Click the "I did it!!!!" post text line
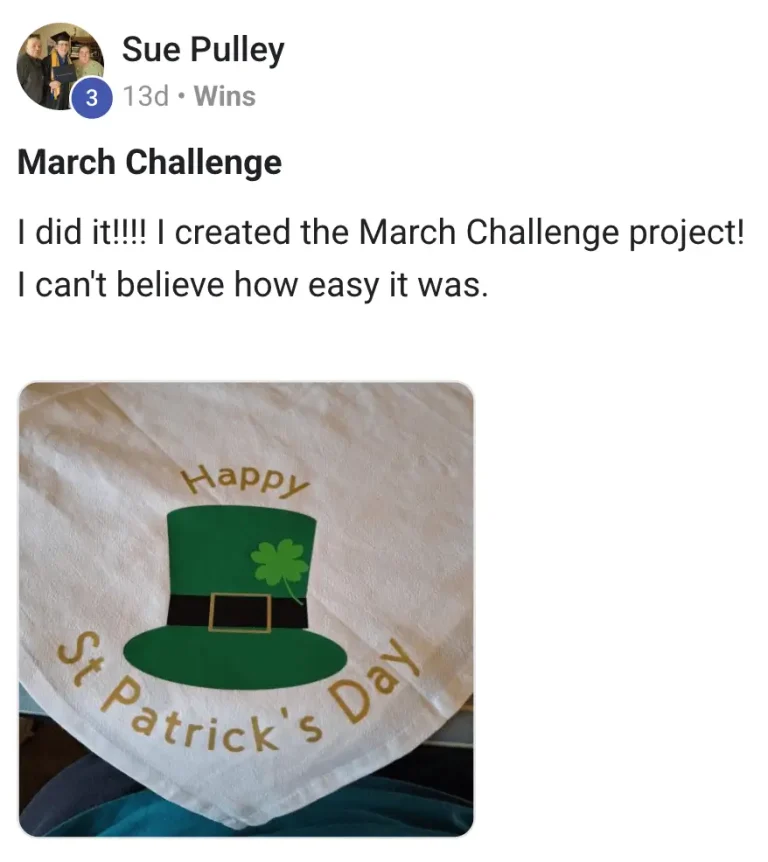The image size is (768, 862). [380, 232]
